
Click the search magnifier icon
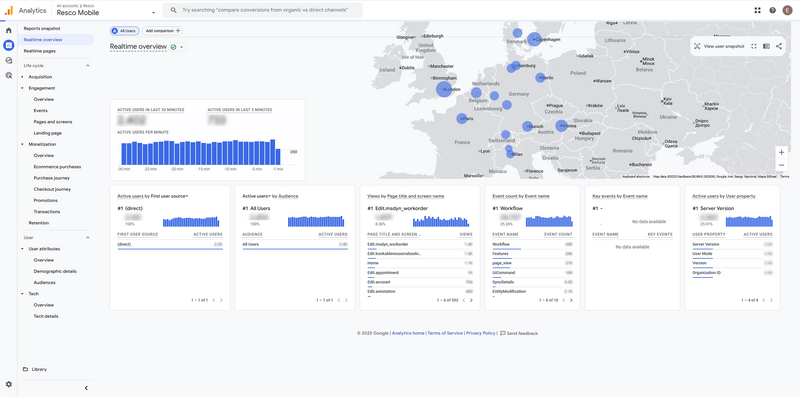point(173,10)
